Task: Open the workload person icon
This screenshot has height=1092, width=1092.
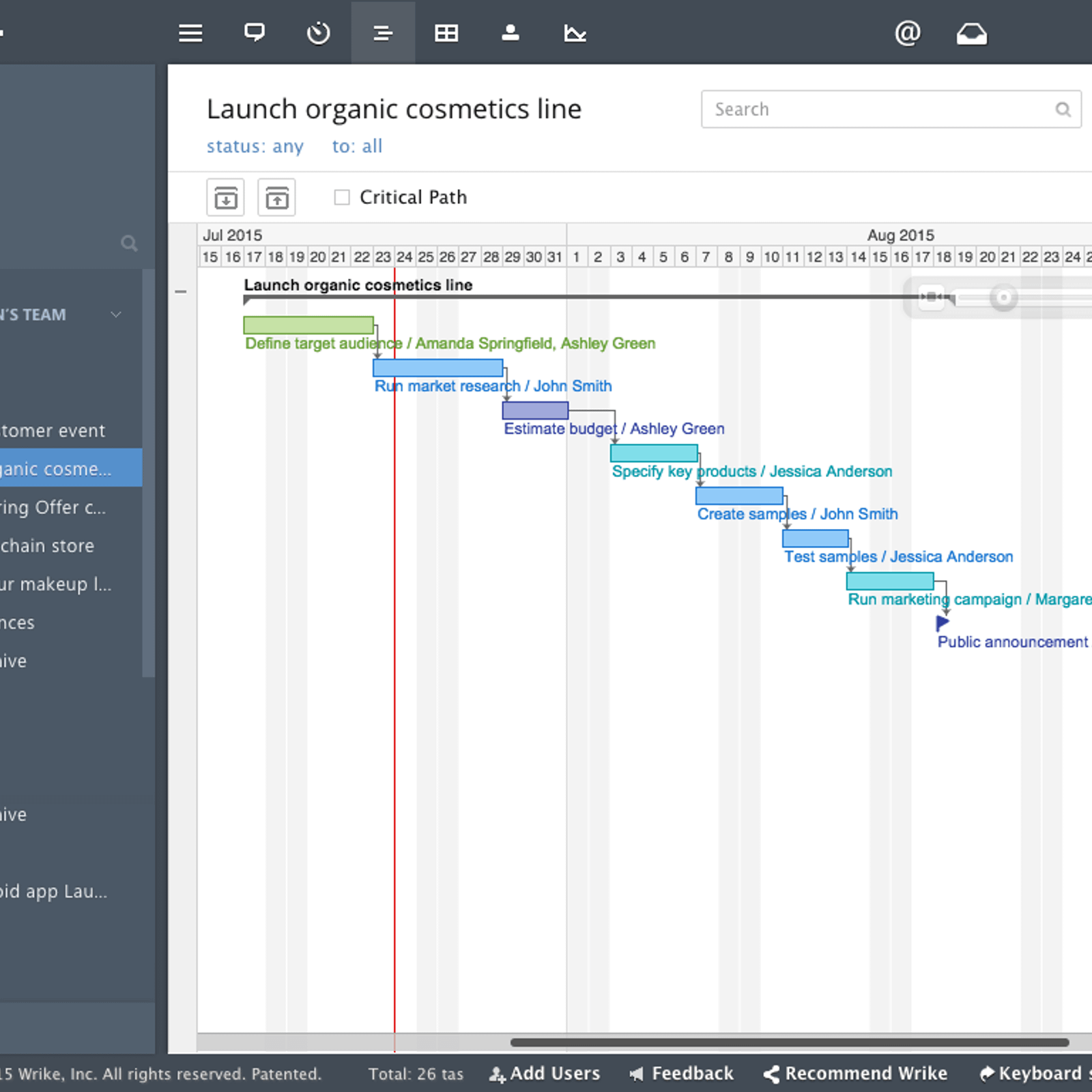Action: [511, 33]
